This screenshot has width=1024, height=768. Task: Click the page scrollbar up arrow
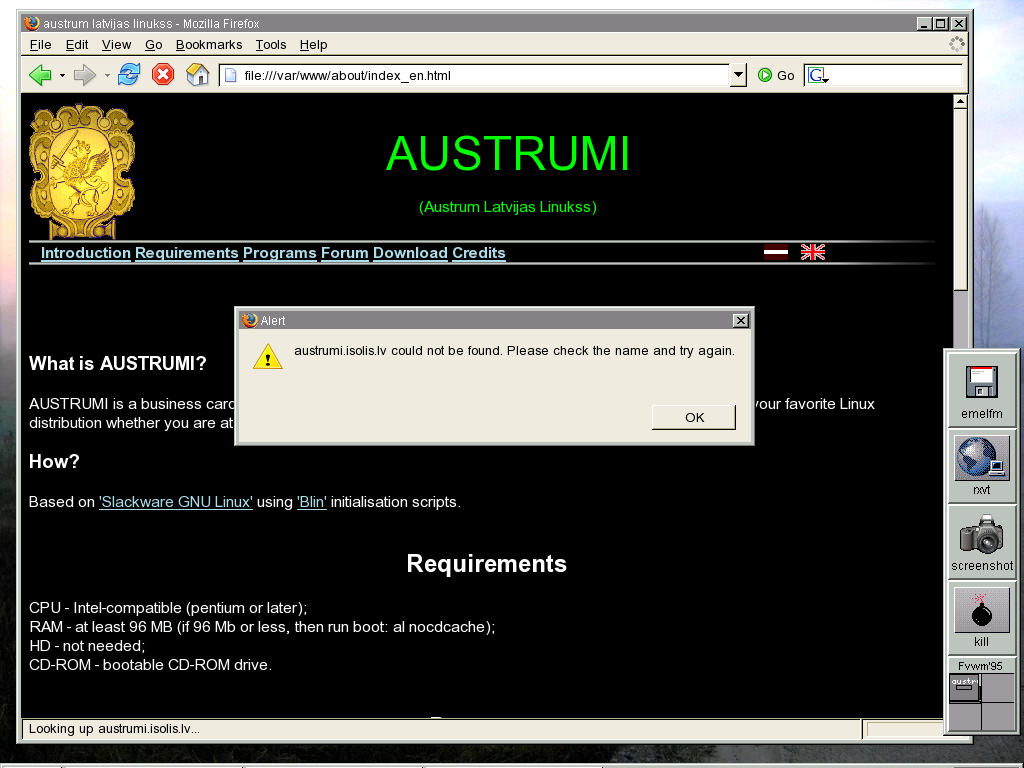pos(960,101)
